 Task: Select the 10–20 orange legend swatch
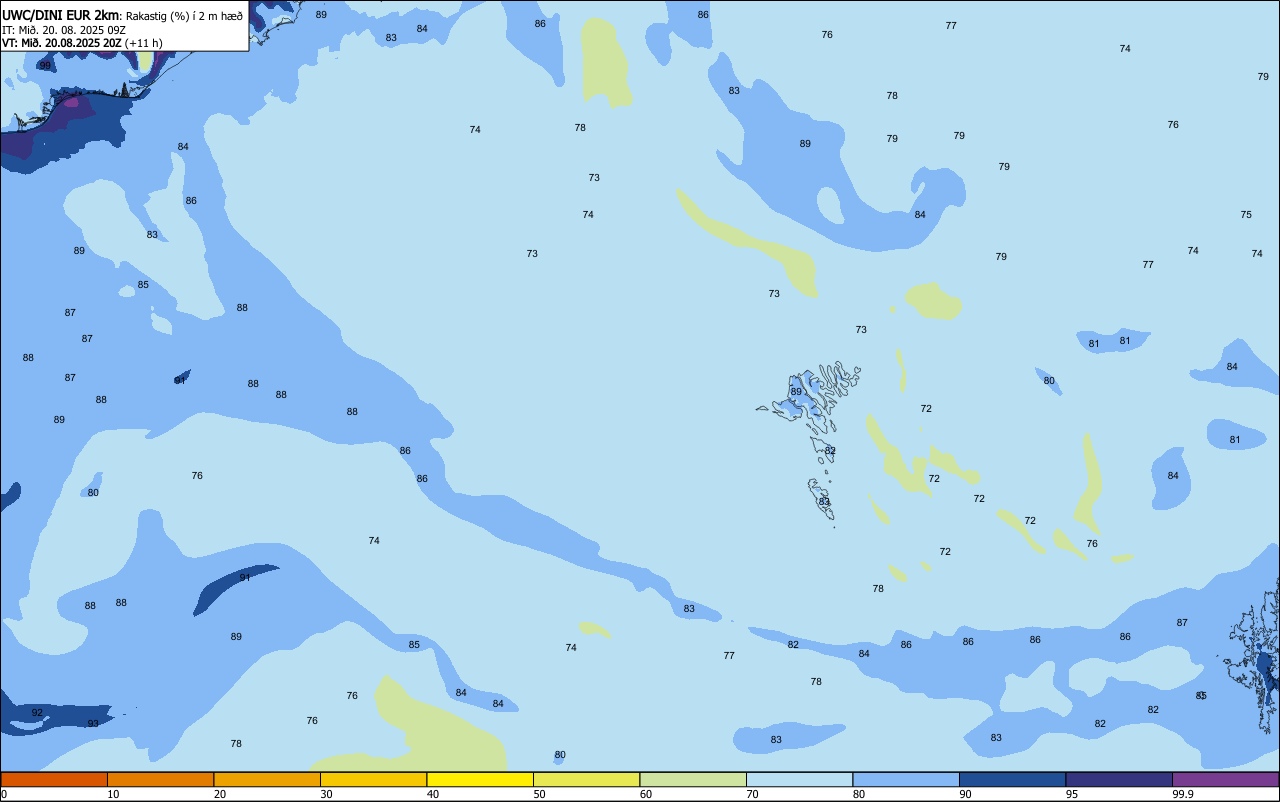point(160,779)
